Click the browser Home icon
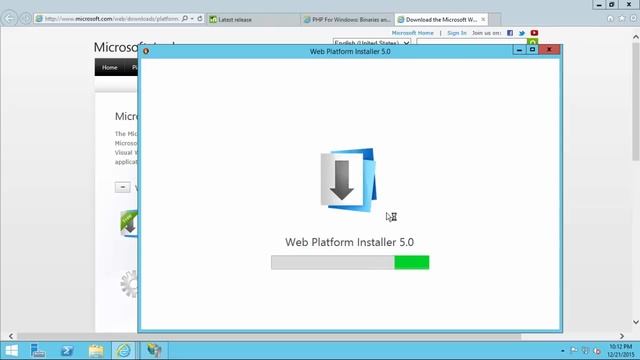 610,18
